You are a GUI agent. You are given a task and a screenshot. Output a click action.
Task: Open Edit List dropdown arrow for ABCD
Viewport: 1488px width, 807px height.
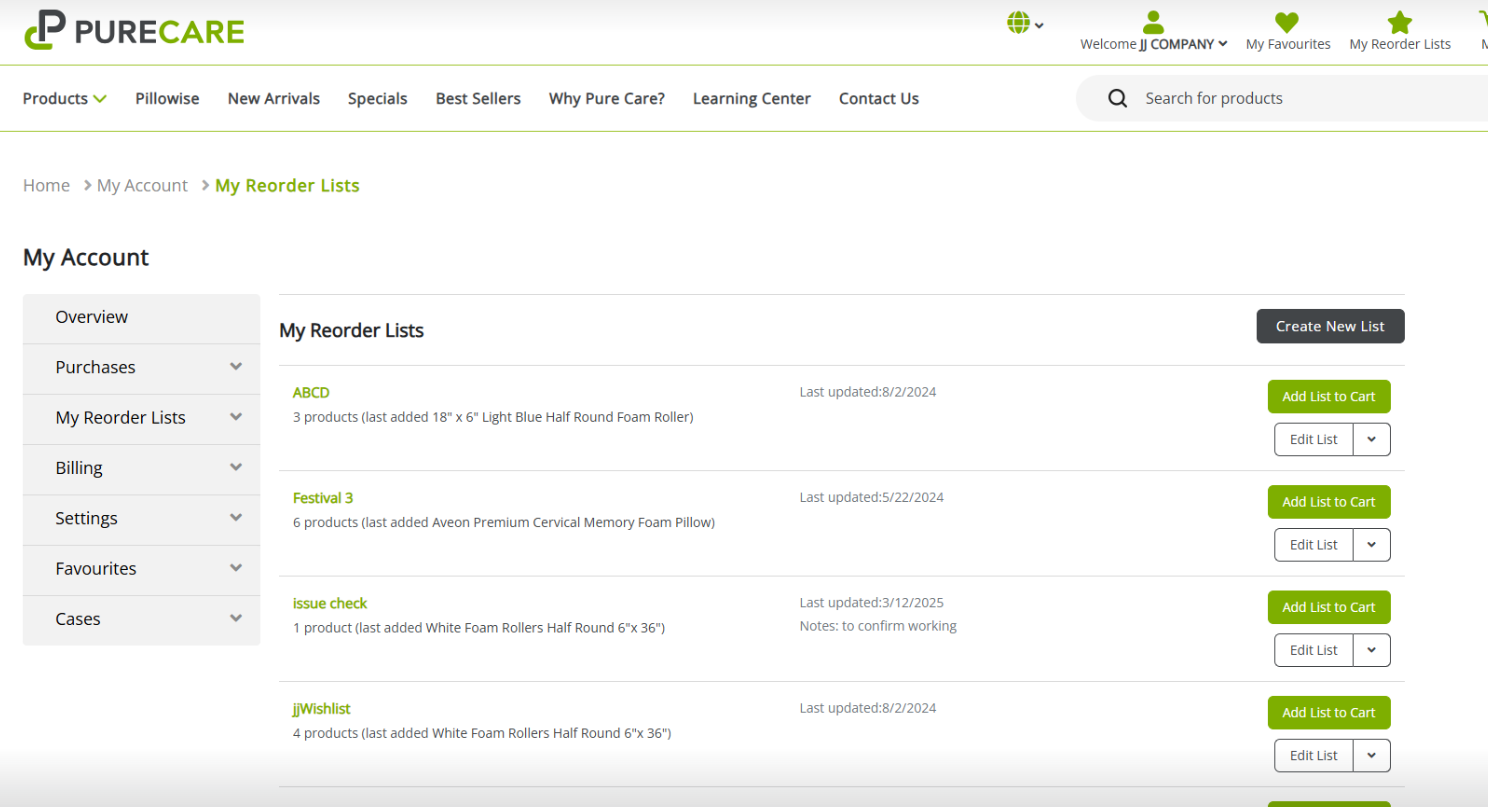pos(1371,439)
